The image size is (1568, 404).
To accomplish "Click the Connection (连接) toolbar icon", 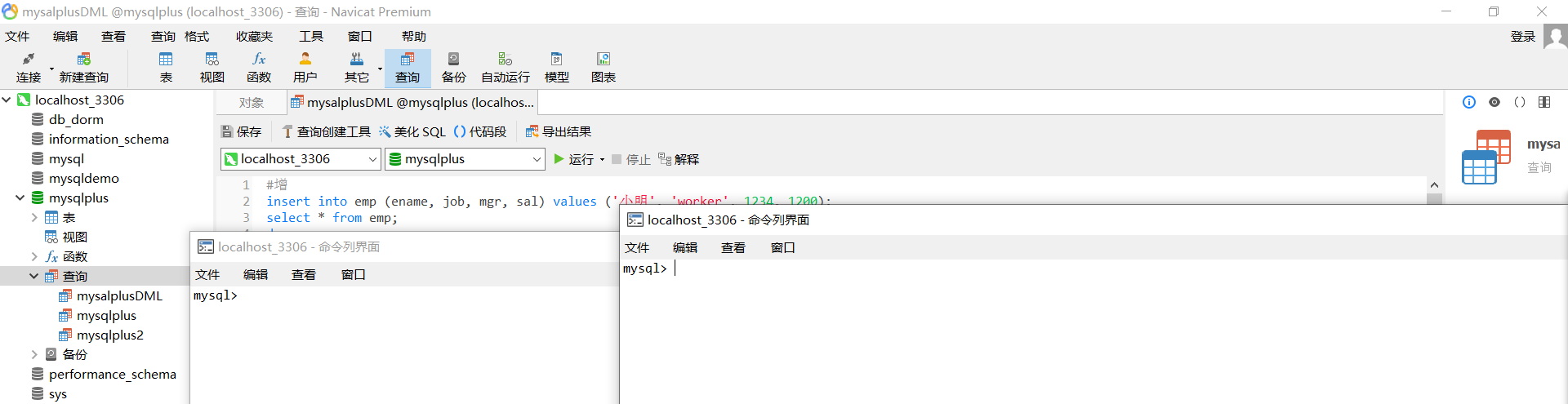I will pyautogui.click(x=29, y=68).
